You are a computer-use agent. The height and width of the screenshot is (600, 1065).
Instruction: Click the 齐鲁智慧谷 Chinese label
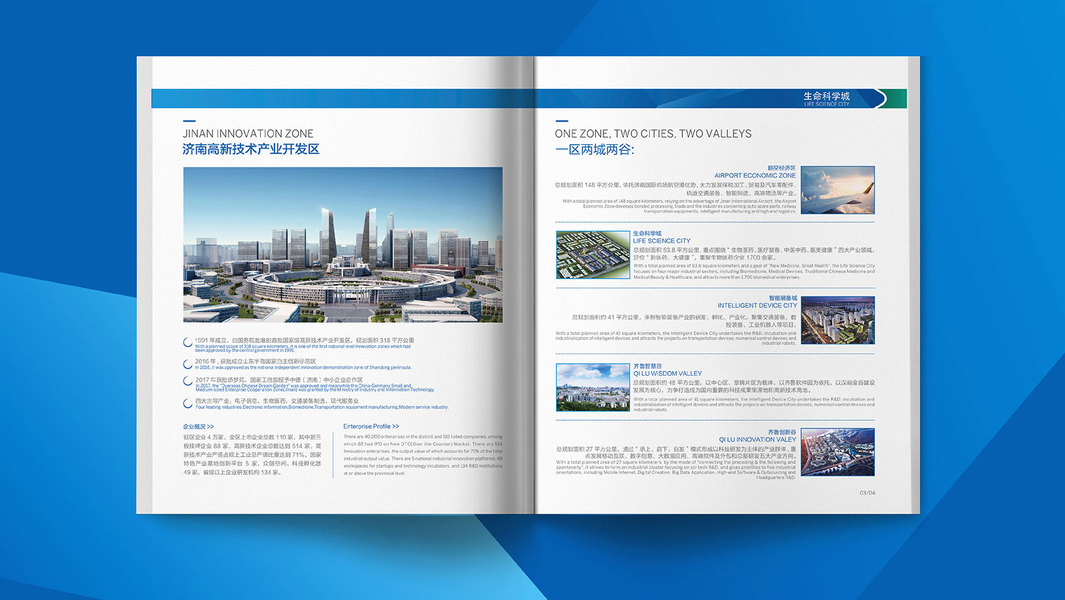647,366
